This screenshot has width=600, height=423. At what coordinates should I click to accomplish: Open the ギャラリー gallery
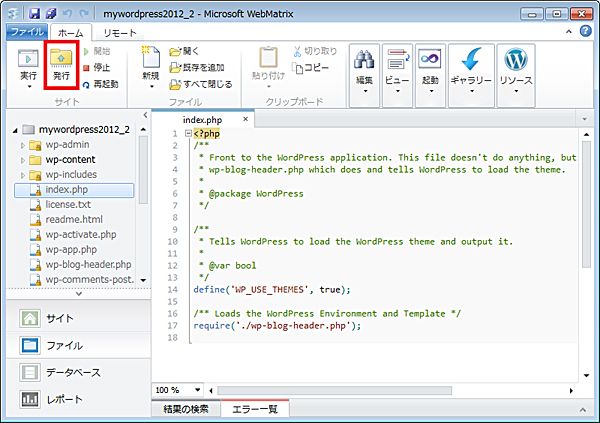tap(471, 75)
